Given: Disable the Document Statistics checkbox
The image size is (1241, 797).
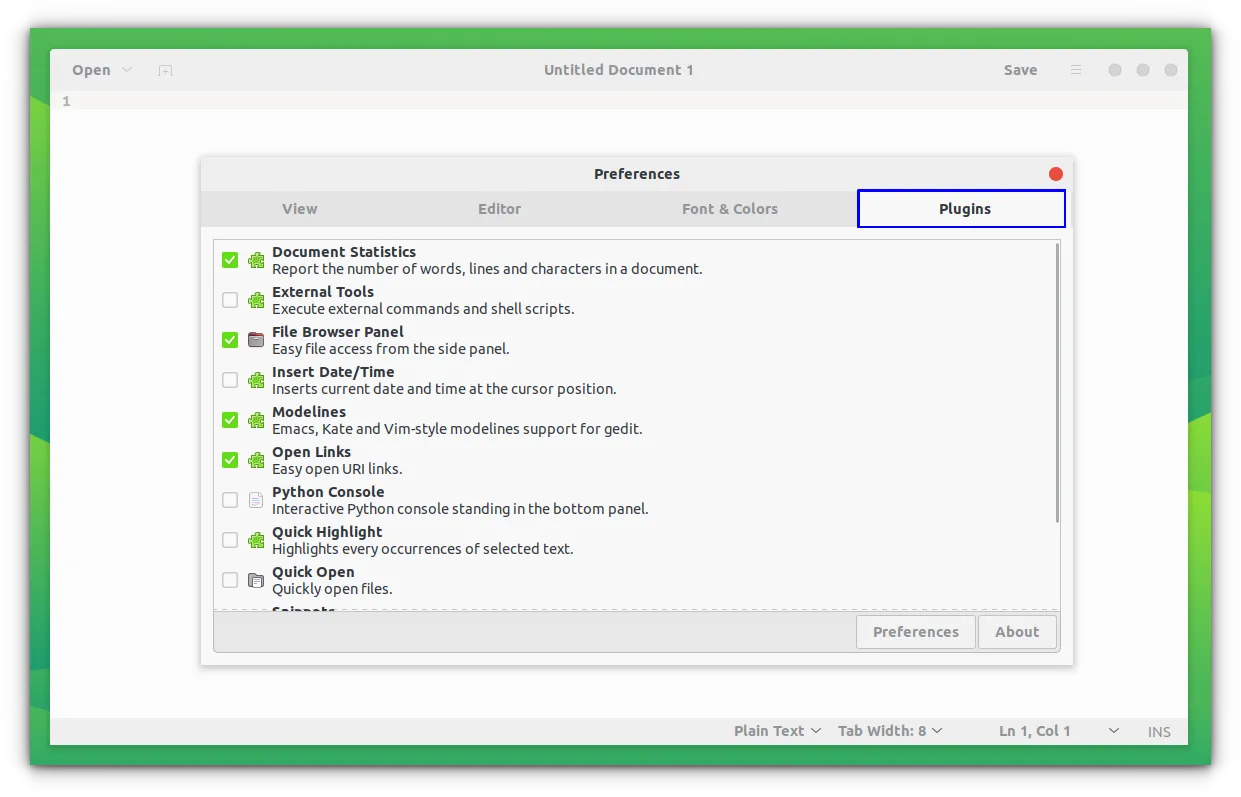Looking at the screenshot, I should 230,260.
